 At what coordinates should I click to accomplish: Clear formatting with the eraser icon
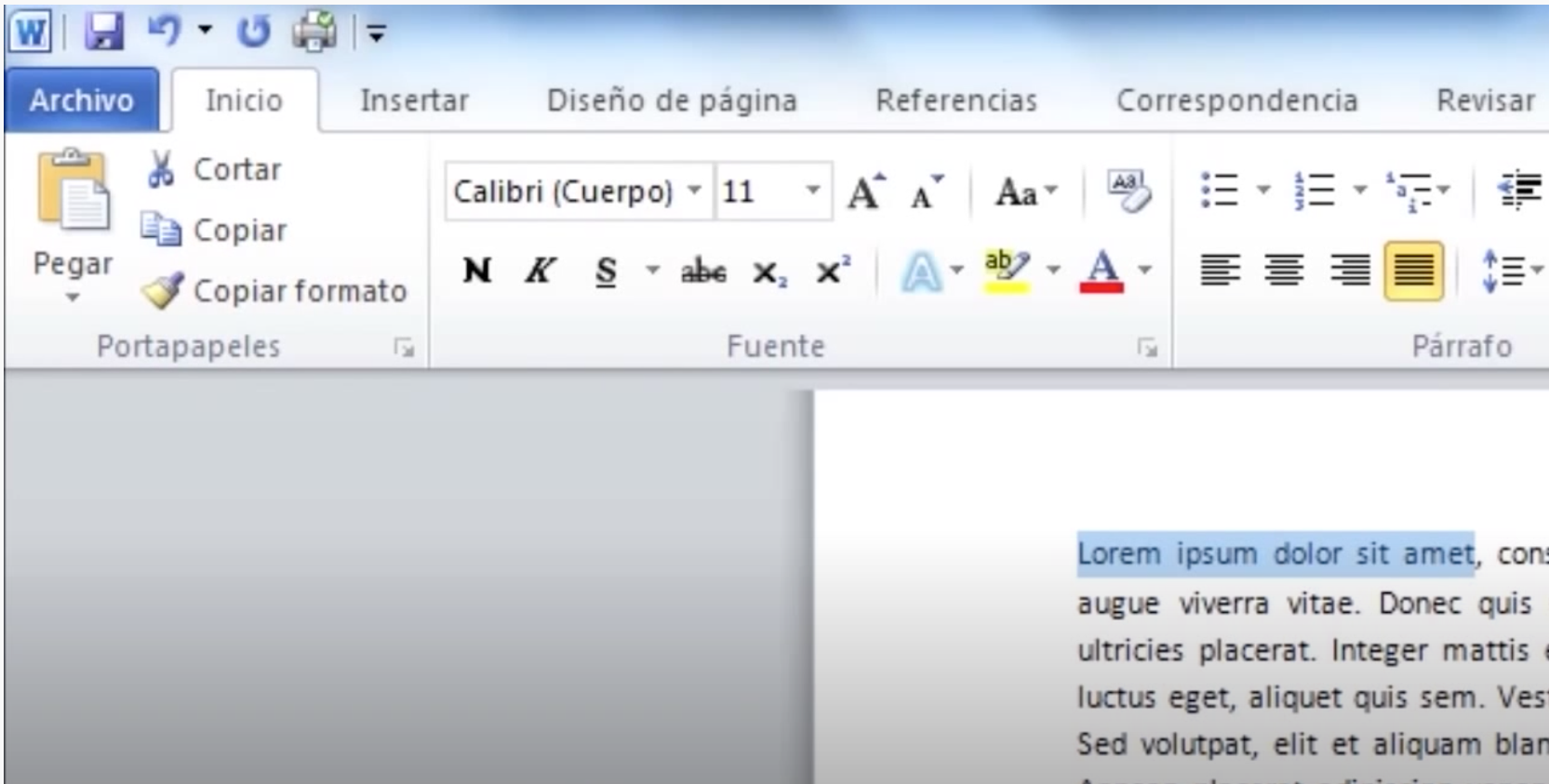coord(1129,191)
